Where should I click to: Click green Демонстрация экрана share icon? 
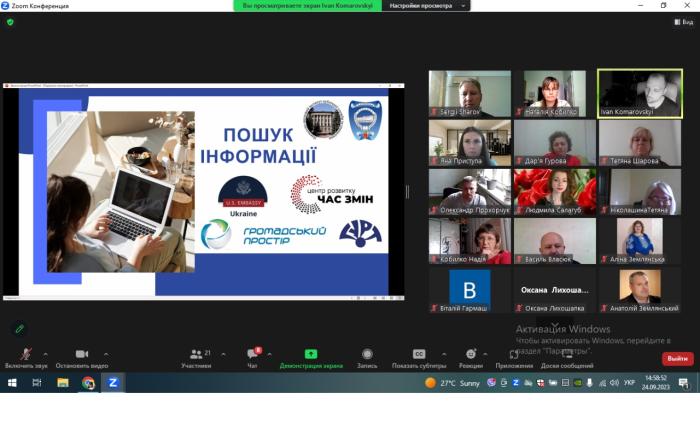click(310, 354)
